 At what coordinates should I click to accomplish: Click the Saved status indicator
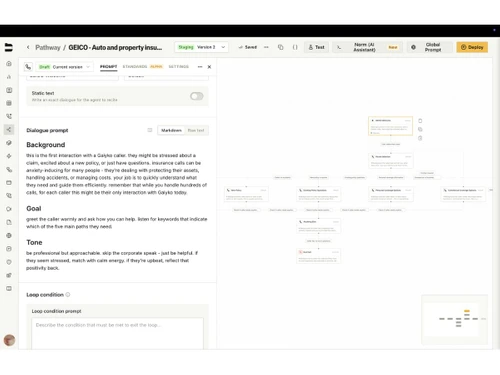tap(248, 47)
